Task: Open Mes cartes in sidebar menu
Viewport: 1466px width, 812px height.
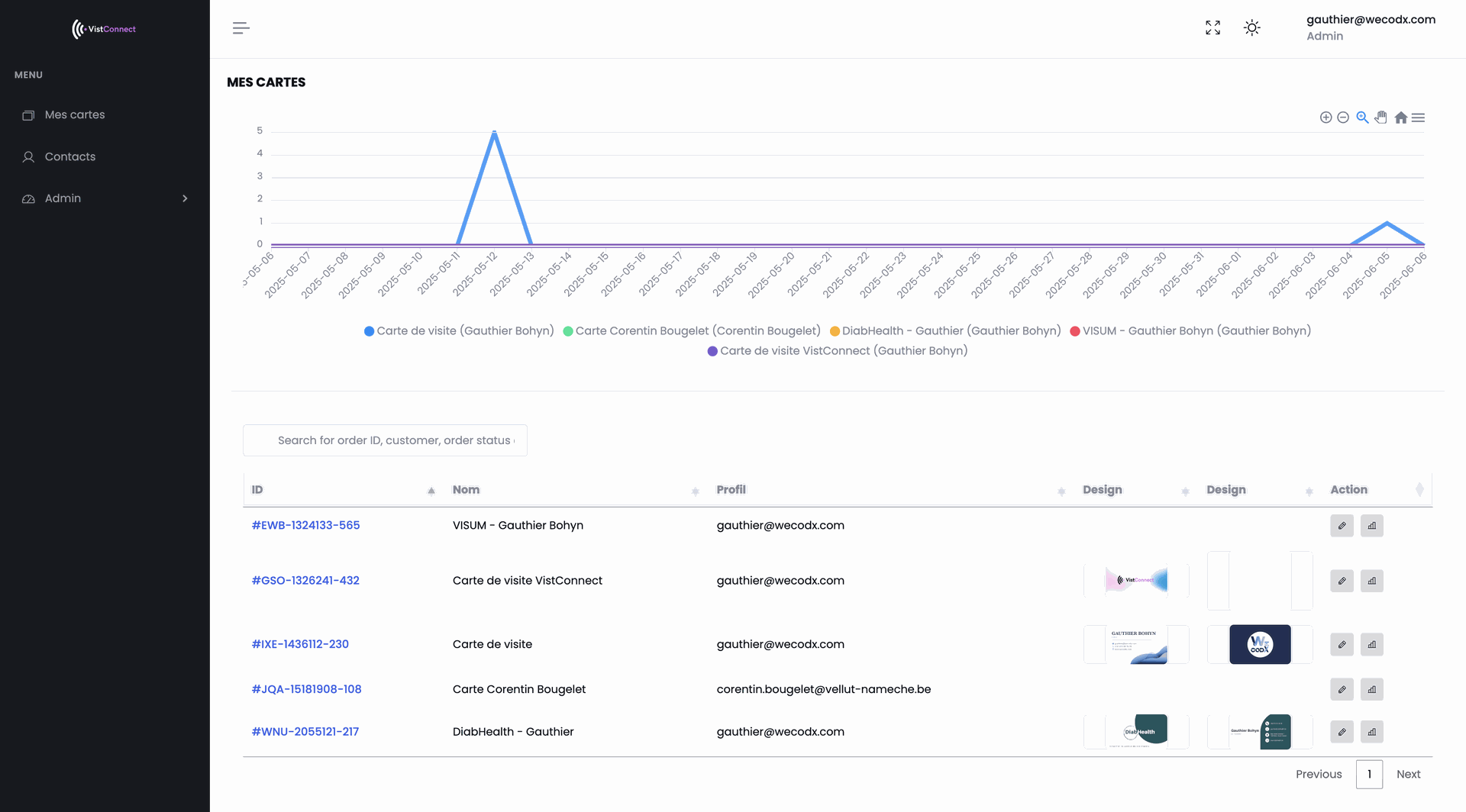Action: tap(75, 115)
